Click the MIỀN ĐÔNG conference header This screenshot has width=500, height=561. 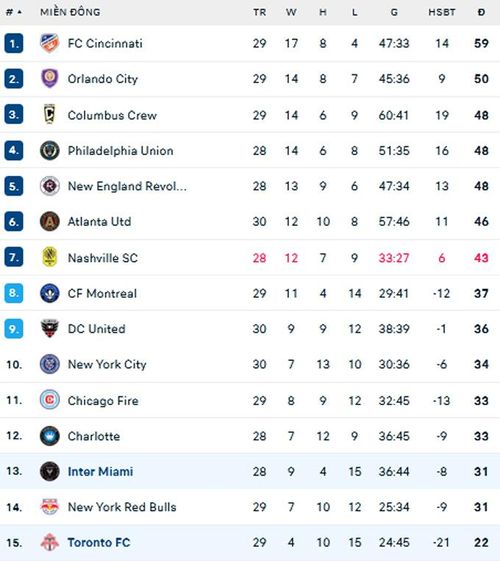(70, 12)
